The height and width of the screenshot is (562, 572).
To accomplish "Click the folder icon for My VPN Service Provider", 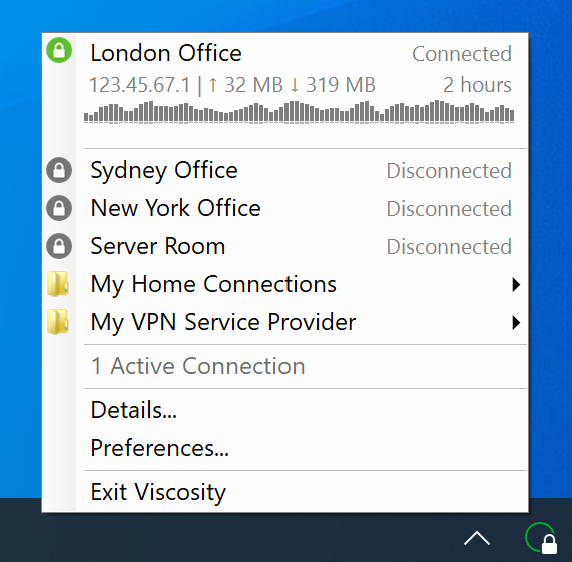I will 58,322.
